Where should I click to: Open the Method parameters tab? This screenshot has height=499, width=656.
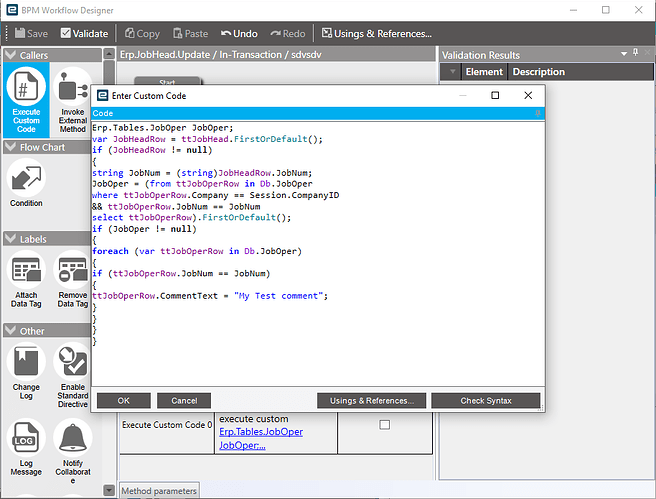159,490
